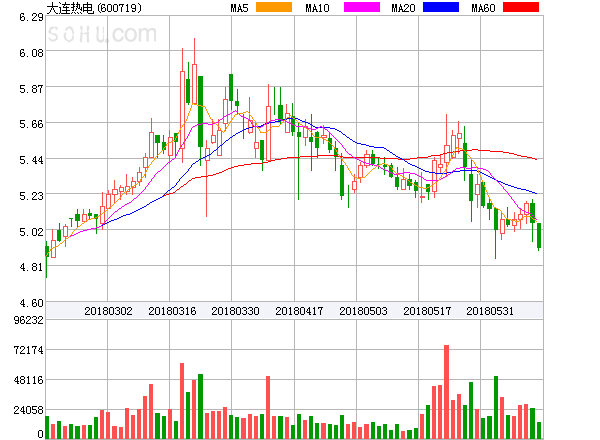
Task: Click the blue MA20 legend swatch
Action: click(441, 7)
